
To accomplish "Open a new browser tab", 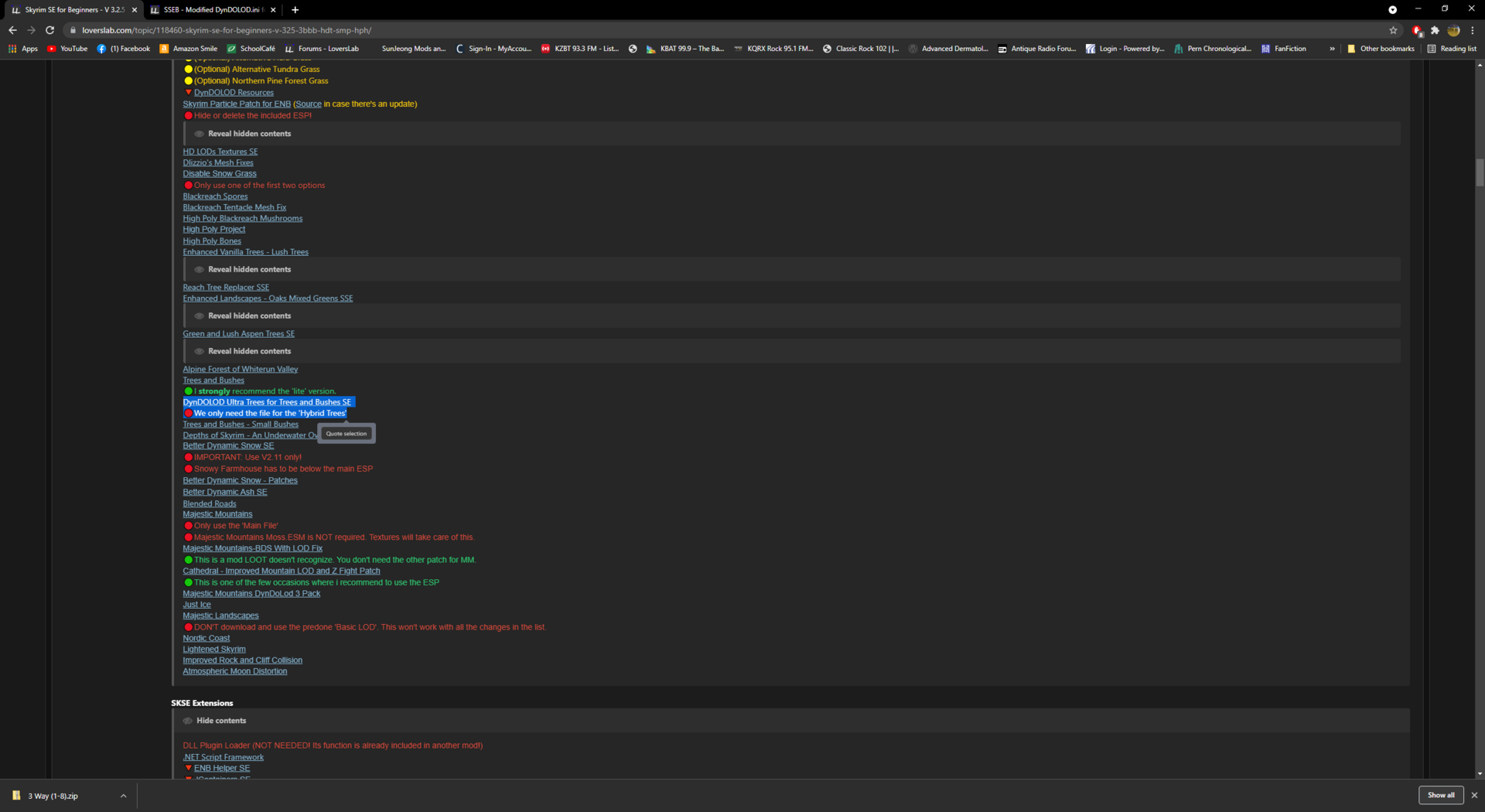I will tap(295, 10).
